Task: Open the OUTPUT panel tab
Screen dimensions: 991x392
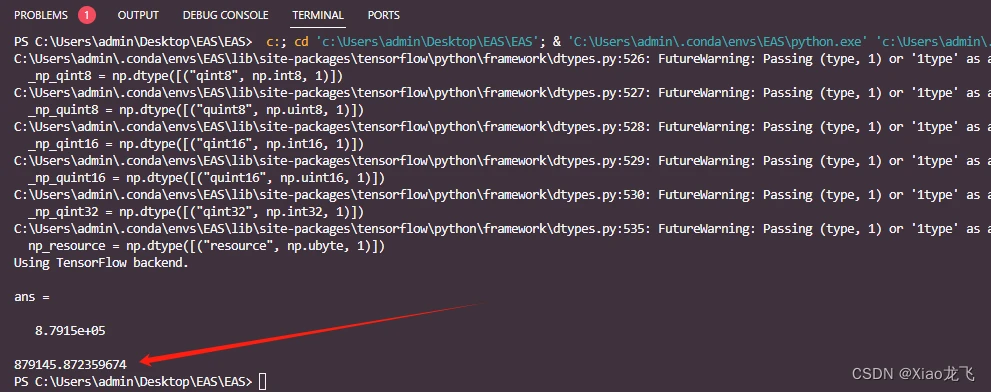Action: tap(138, 15)
